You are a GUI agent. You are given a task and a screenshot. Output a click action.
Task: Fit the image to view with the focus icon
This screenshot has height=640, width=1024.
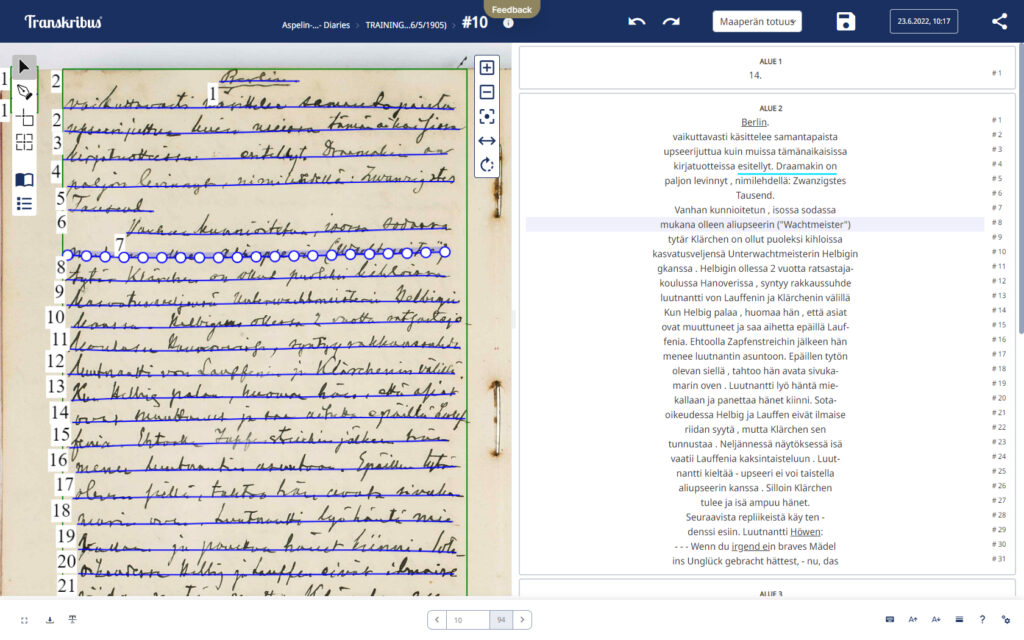pyautogui.click(x=487, y=116)
